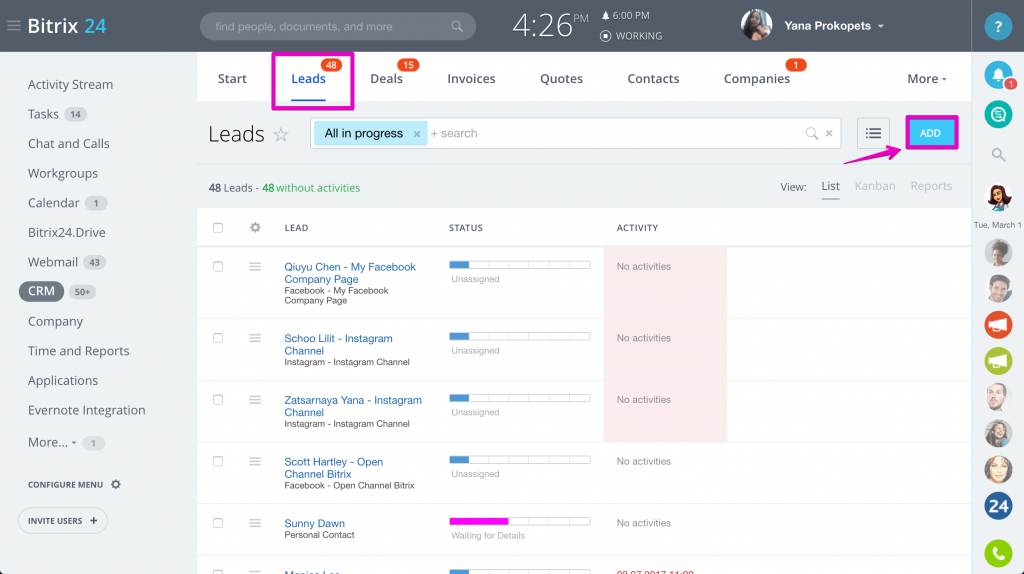Viewport: 1024px width, 574px height.
Task: Open the list settings button beside ADD
Action: tap(873, 133)
